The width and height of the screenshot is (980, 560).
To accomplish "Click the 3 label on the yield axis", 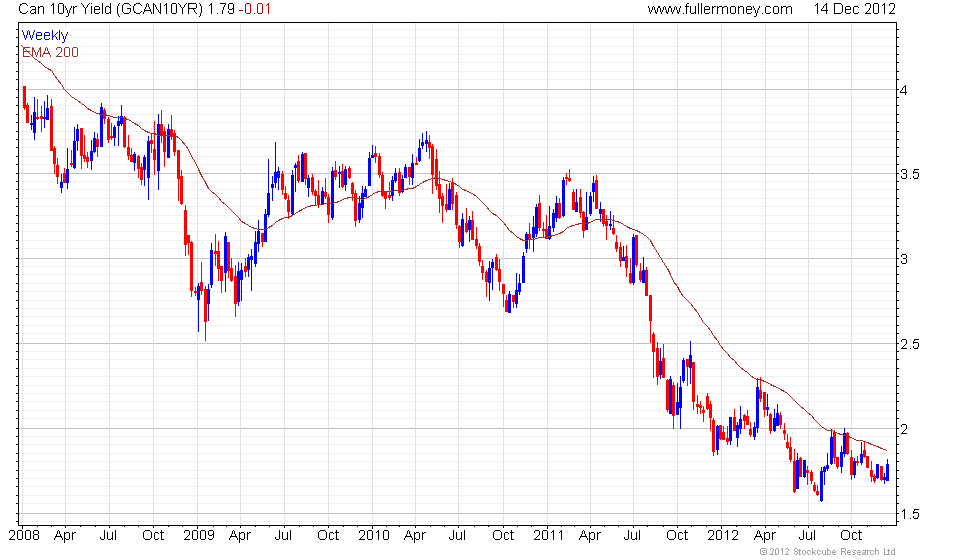I will [x=904, y=259].
